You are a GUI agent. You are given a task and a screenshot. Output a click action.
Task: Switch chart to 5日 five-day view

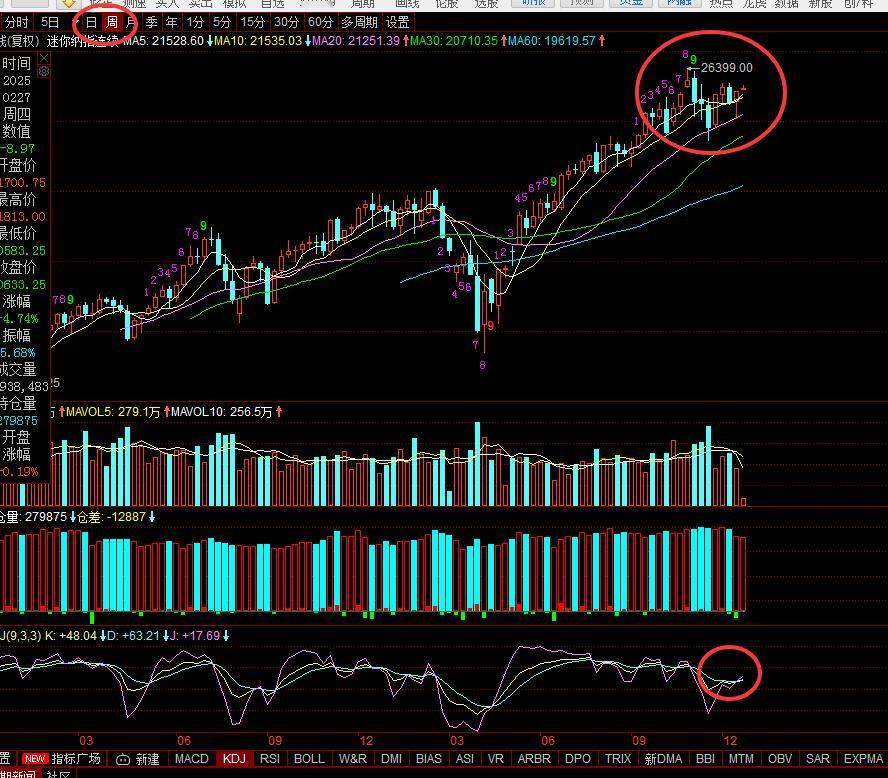point(50,23)
